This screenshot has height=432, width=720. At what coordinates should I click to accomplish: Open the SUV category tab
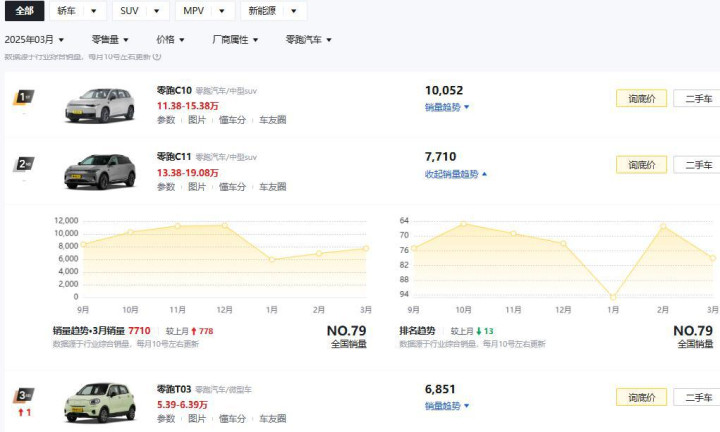click(129, 11)
